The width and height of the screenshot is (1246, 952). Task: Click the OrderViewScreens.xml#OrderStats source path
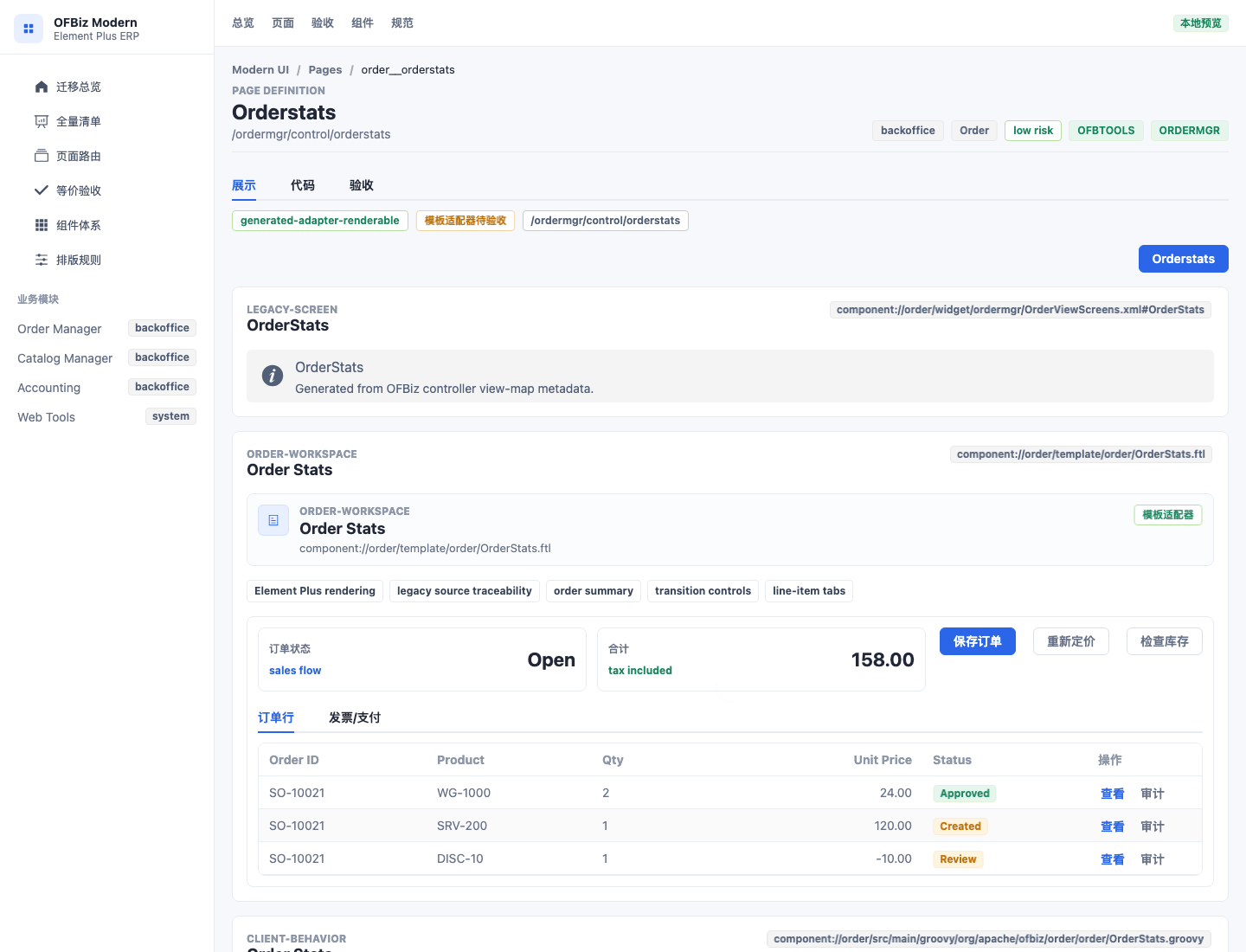click(x=1020, y=310)
